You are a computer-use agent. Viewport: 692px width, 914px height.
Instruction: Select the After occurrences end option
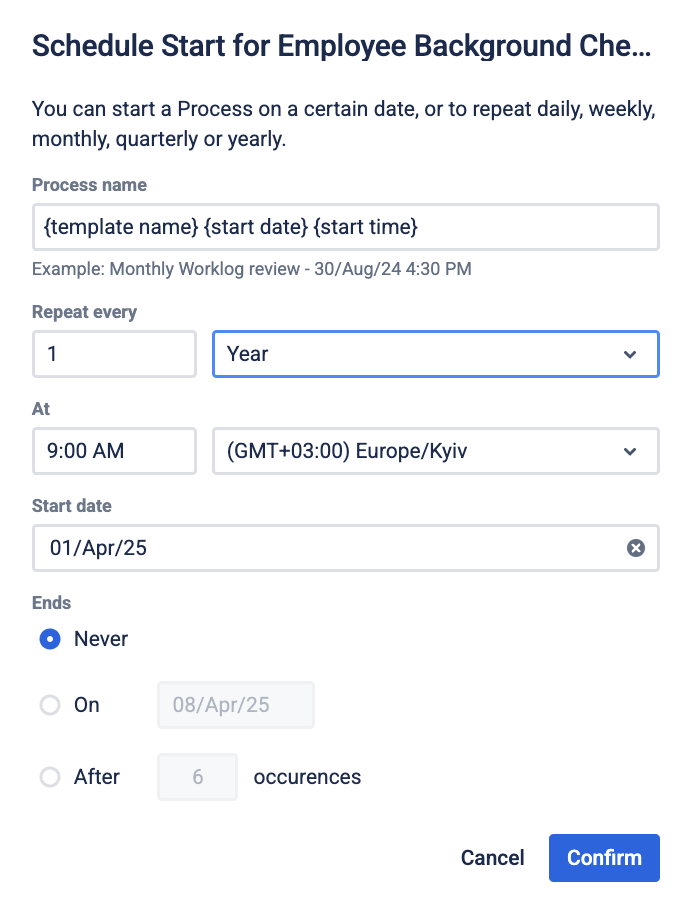pyautogui.click(x=50, y=777)
